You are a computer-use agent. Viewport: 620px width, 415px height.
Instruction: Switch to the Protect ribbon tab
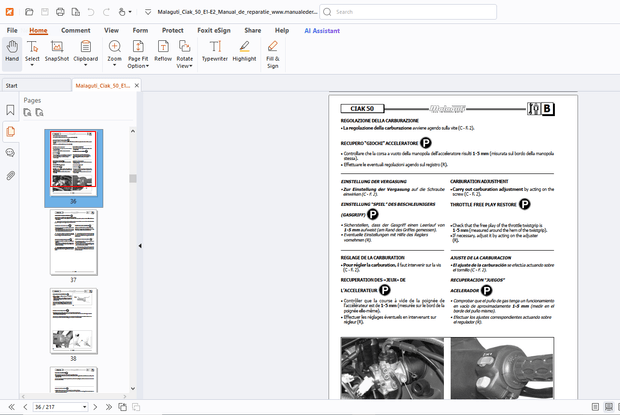coord(172,30)
